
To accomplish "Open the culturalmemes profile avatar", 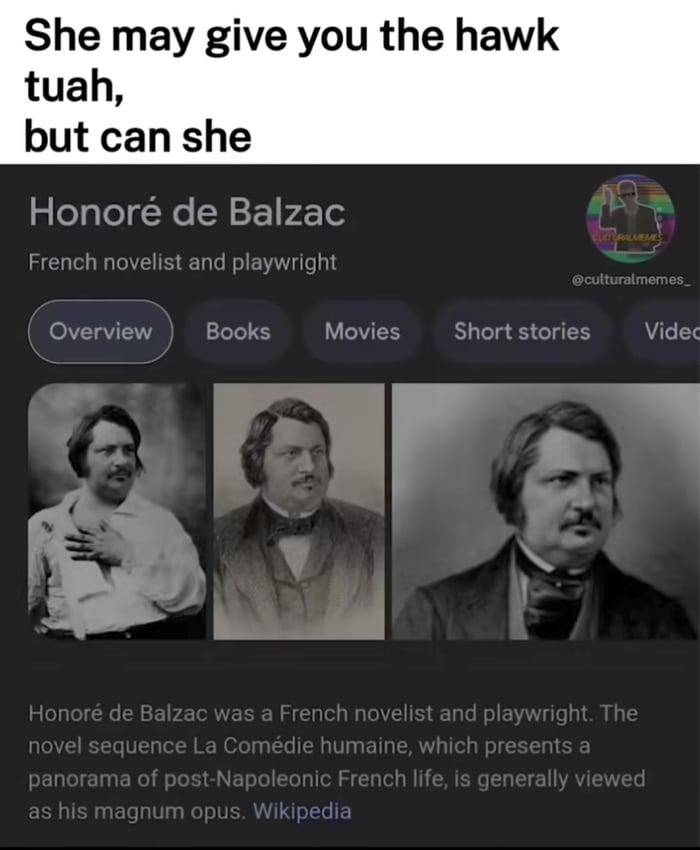I will click(x=631, y=219).
